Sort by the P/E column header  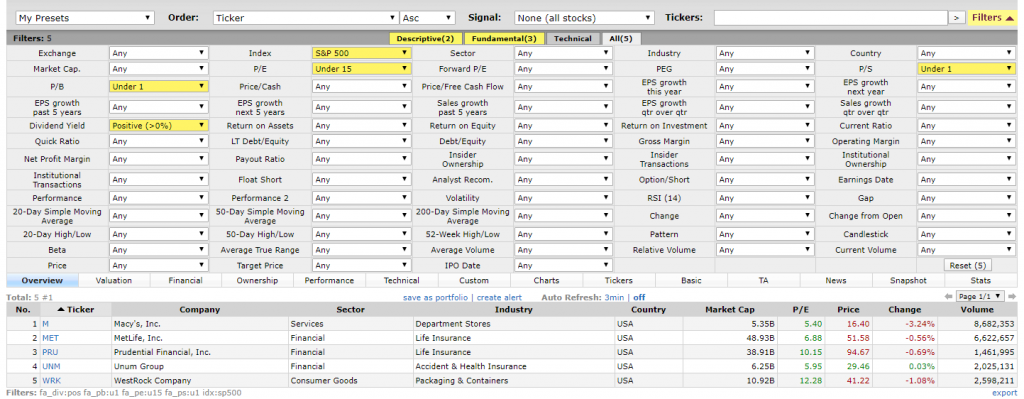click(x=801, y=310)
